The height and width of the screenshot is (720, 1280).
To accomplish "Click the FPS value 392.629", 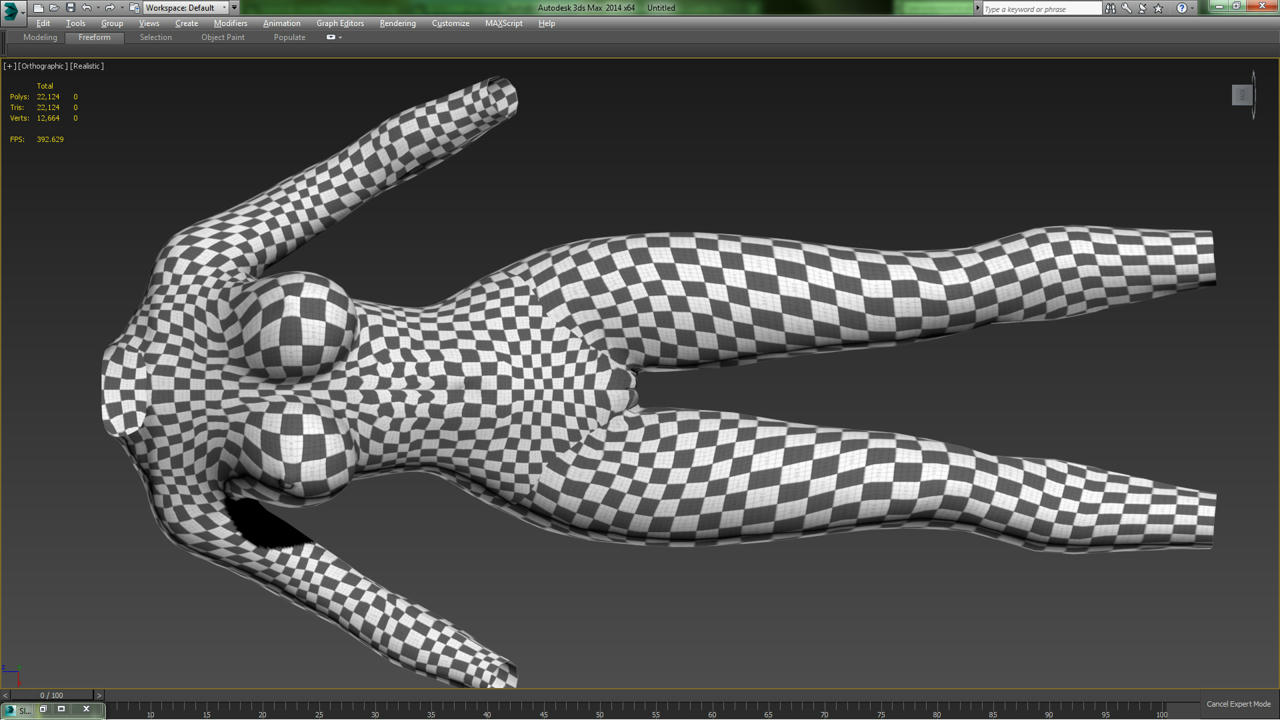I will pyautogui.click(x=50, y=139).
